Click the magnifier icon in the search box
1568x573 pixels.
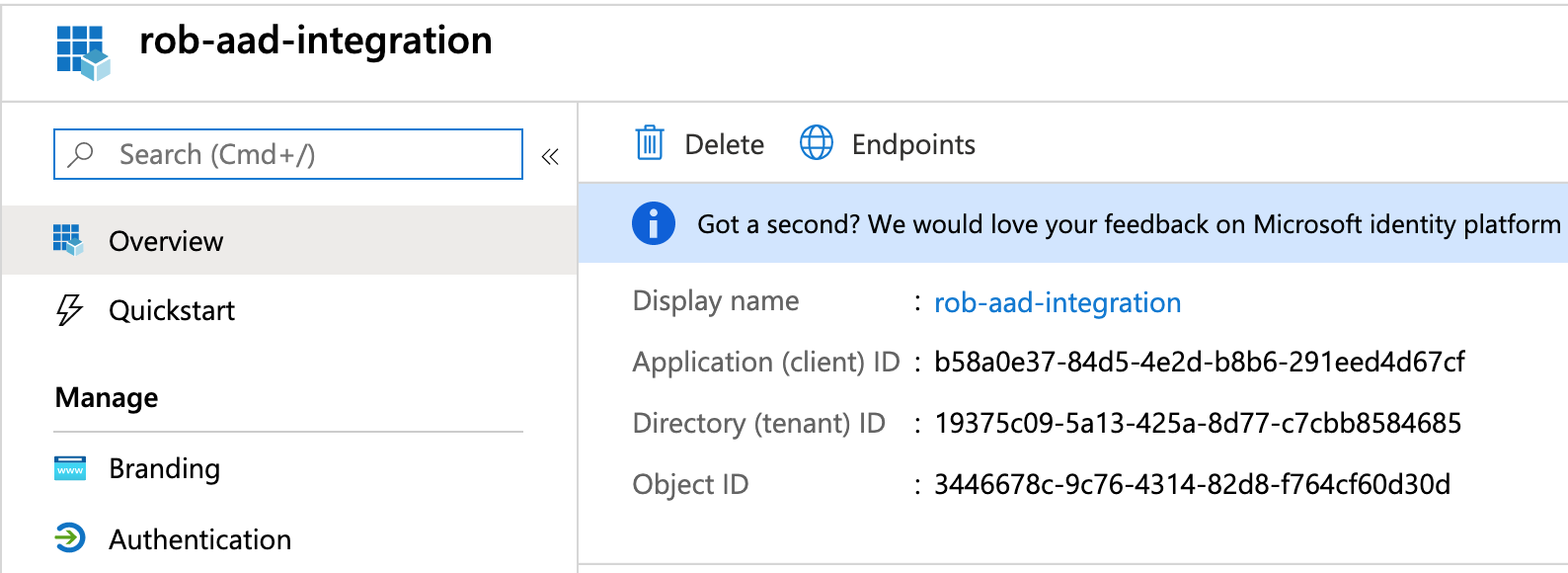(x=81, y=154)
